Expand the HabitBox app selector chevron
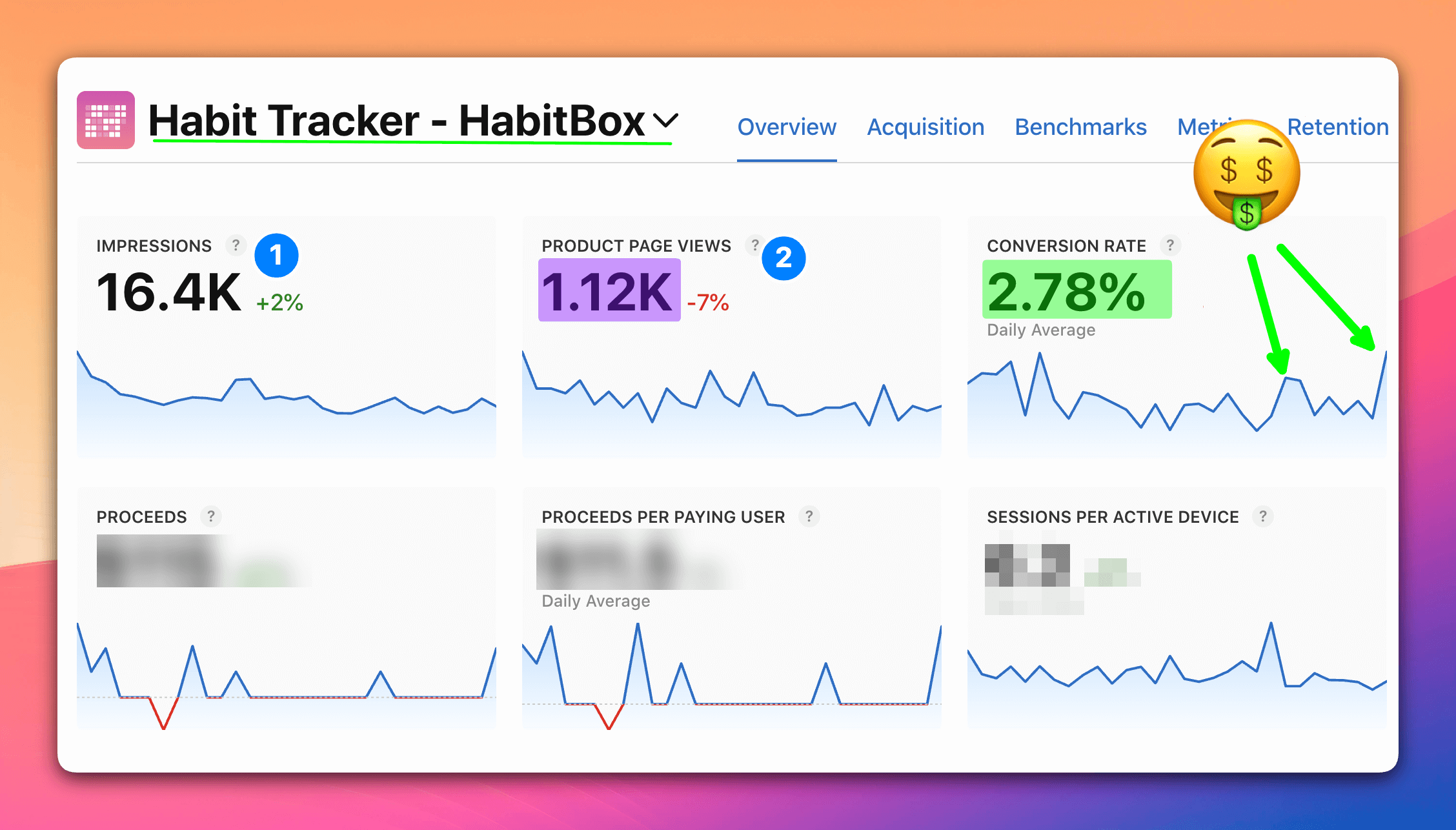Image resolution: width=1456 pixels, height=830 pixels. tap(665, 120)
